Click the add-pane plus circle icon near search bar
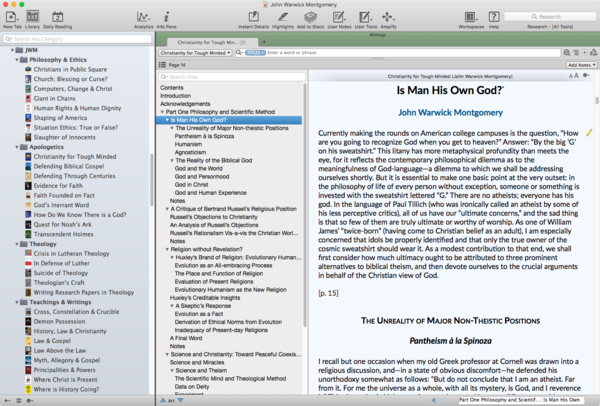600x406 pixels. pos(584,53)
